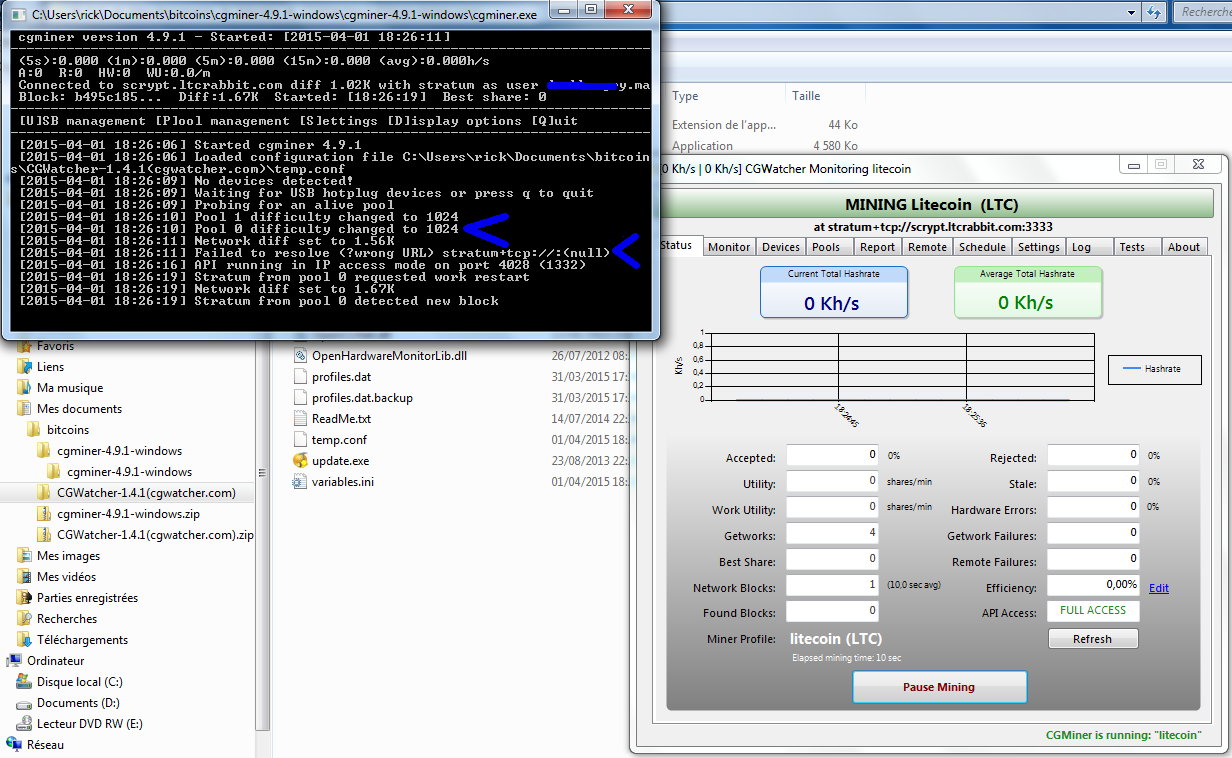Switch to the Settings tab

pos(1038,247)
